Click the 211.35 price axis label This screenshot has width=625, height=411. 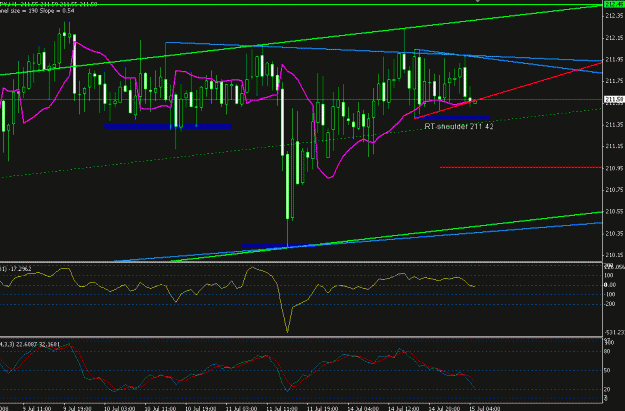click(614, 125)
